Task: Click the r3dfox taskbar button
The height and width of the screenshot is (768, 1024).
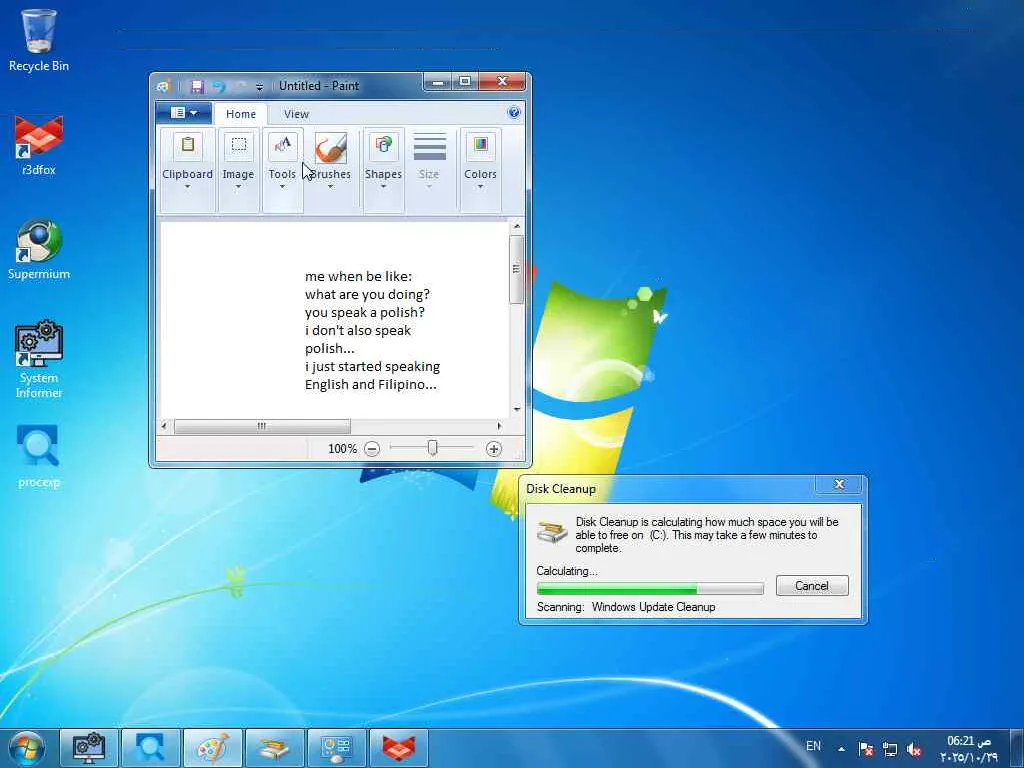Action: (x=399, y=748)
